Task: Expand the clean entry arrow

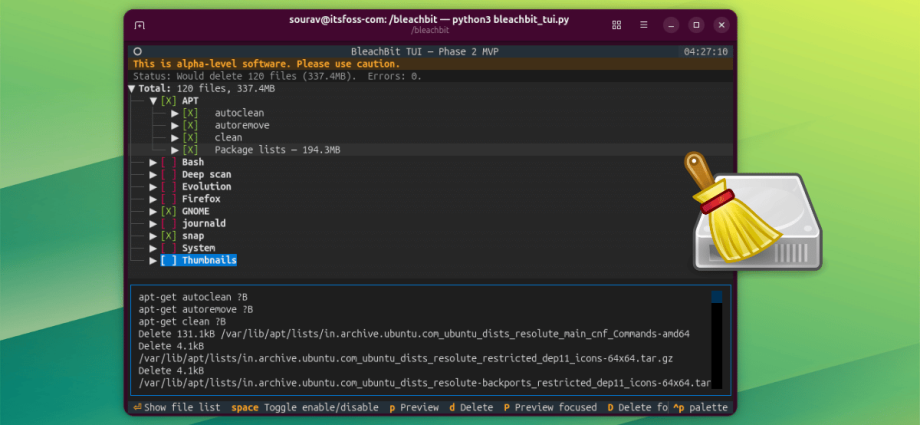Action: point(175,138)
